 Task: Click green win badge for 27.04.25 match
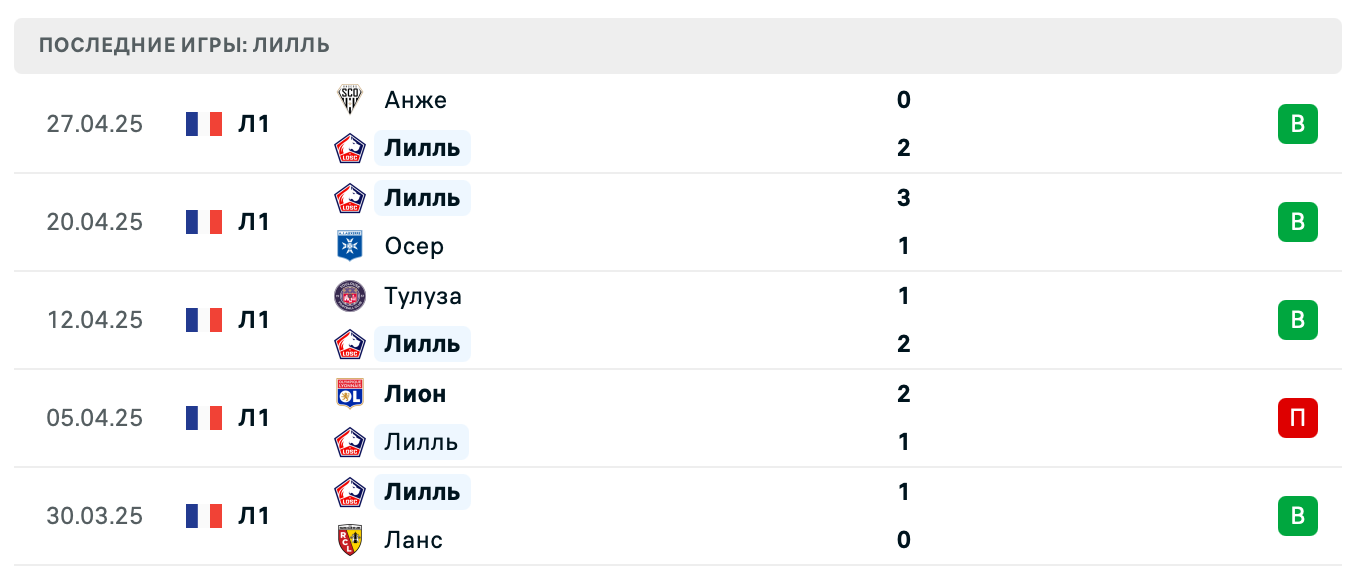[x=1297, y=124]
